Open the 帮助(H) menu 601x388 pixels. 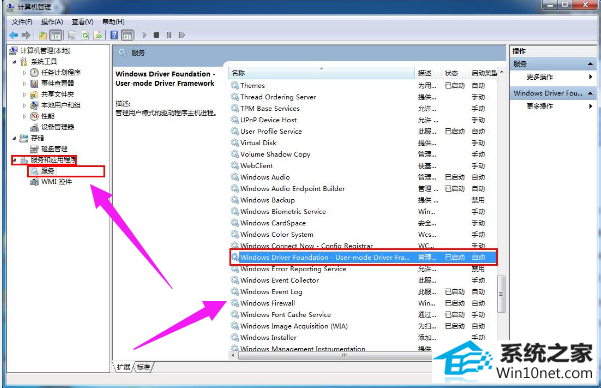[x=113, y=22]
